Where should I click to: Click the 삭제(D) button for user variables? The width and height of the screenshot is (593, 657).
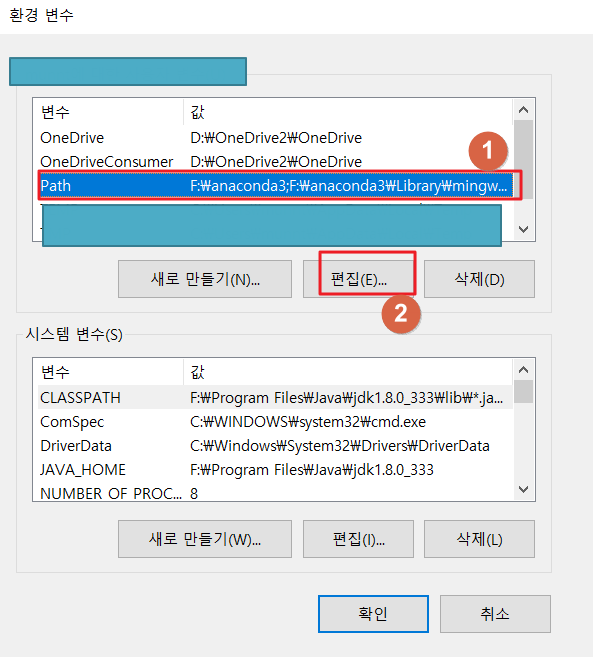[479, 279]
